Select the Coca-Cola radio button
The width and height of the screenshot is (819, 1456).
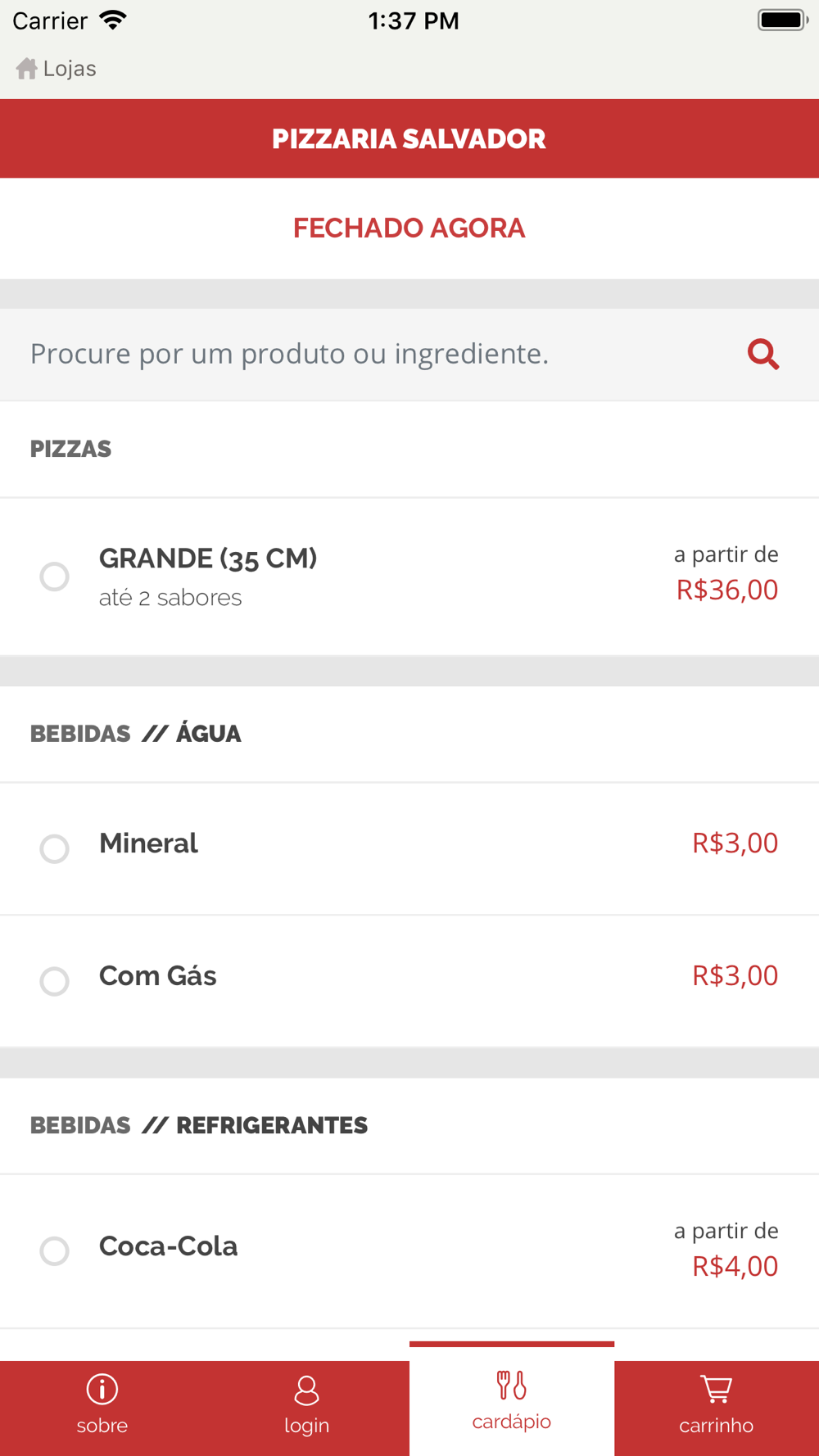tap(55, 1250)
